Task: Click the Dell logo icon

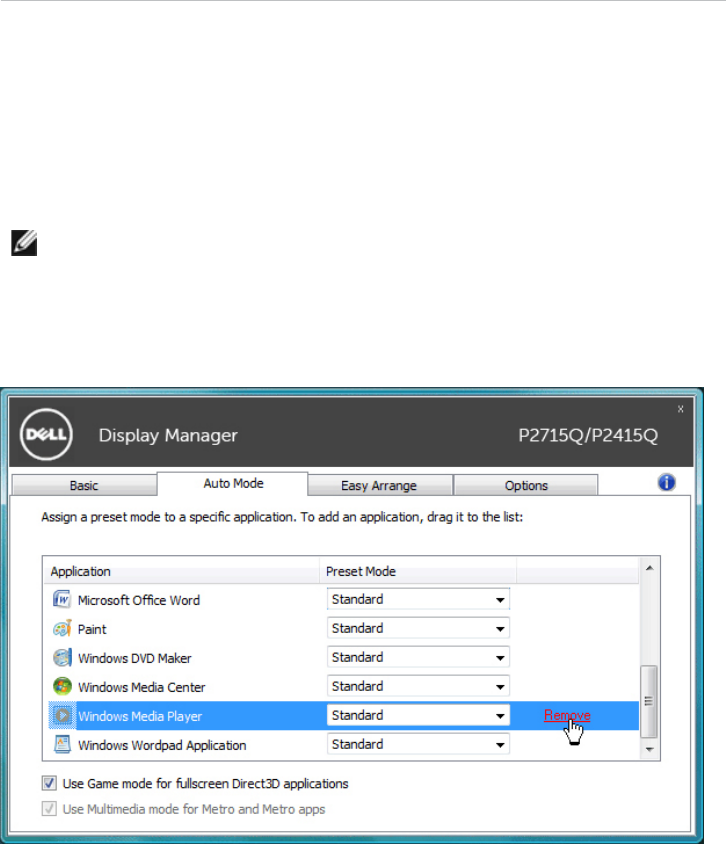Action: 46,434
